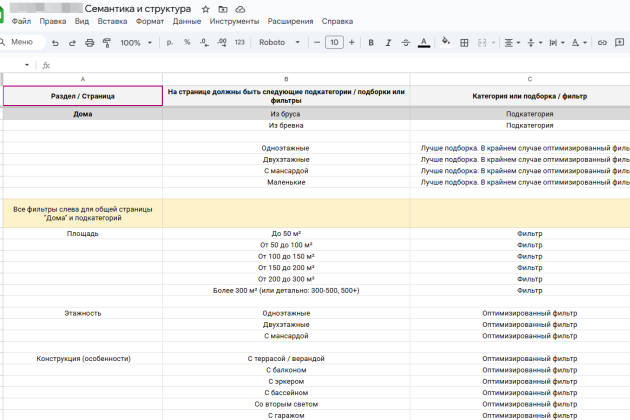This screenshot has height=420, width=630.
Task: Toggle strikethrough formatting
Action: (x=405, y=43)
